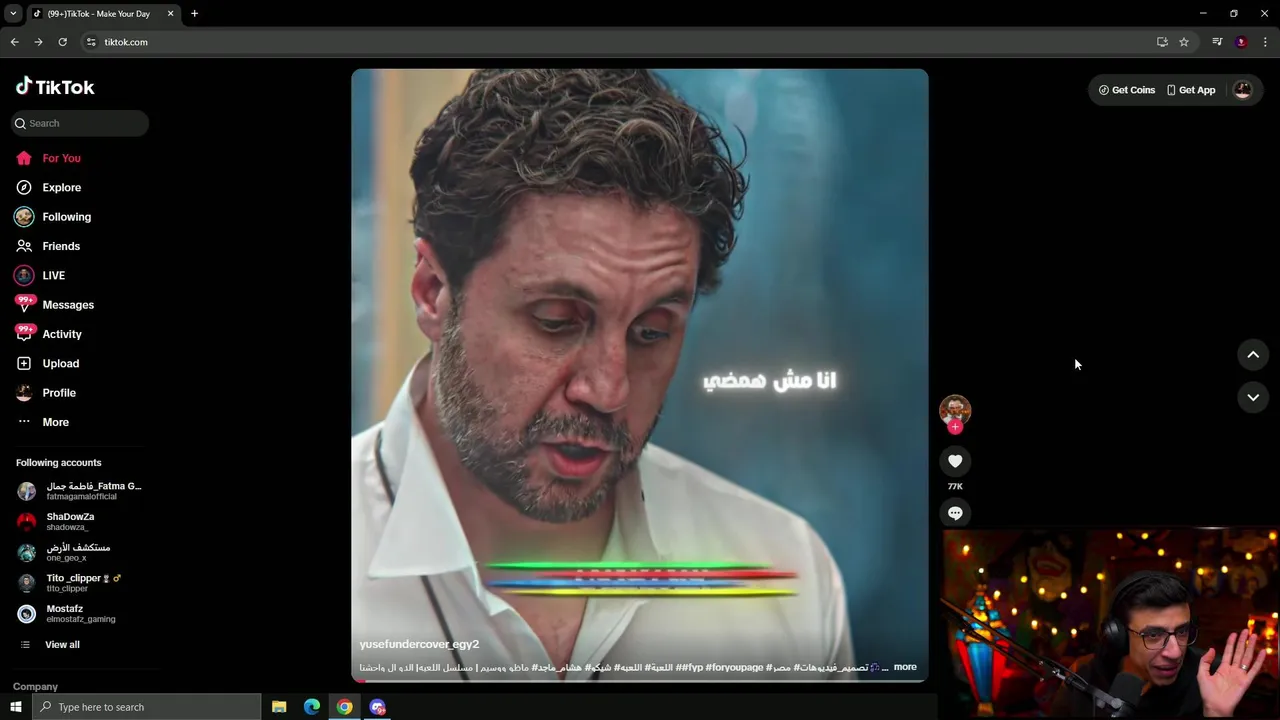Click the Windows taskbar search box

(x=146, y=707)
